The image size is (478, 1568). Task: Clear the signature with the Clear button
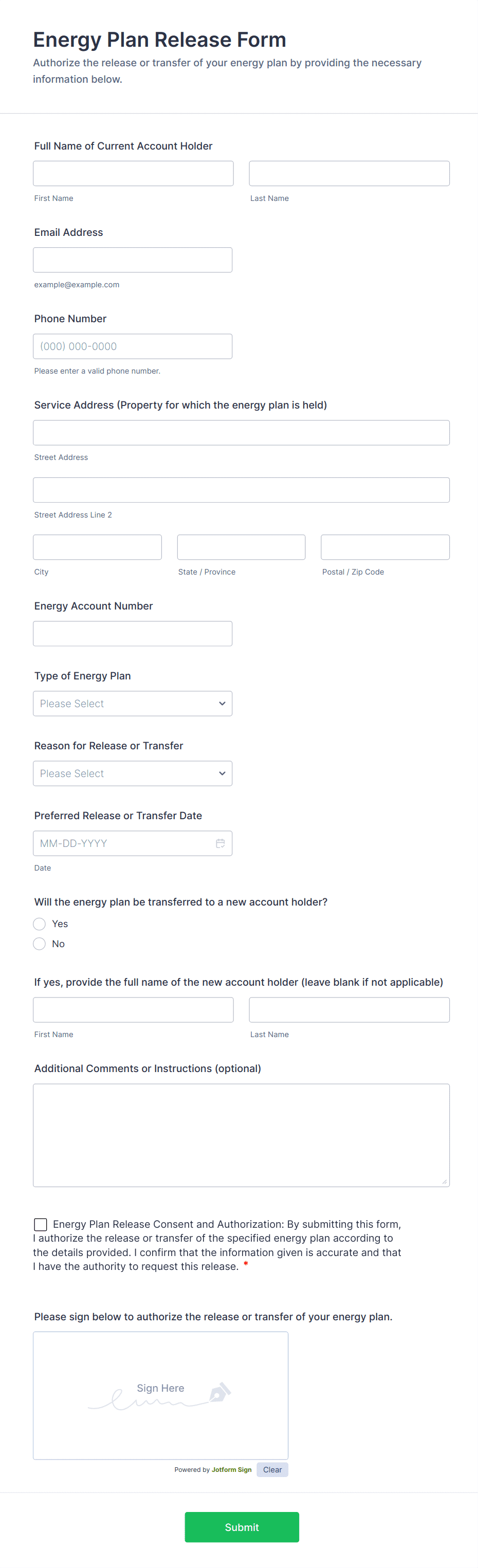pyautogui.click(x=272, y=1469)
